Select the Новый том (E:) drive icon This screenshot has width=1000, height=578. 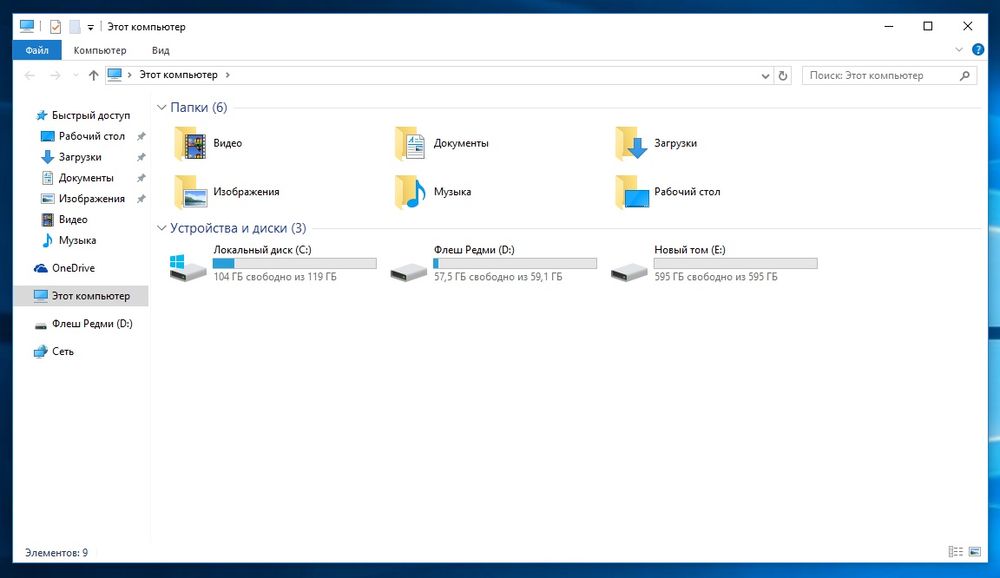click(629, 272)
